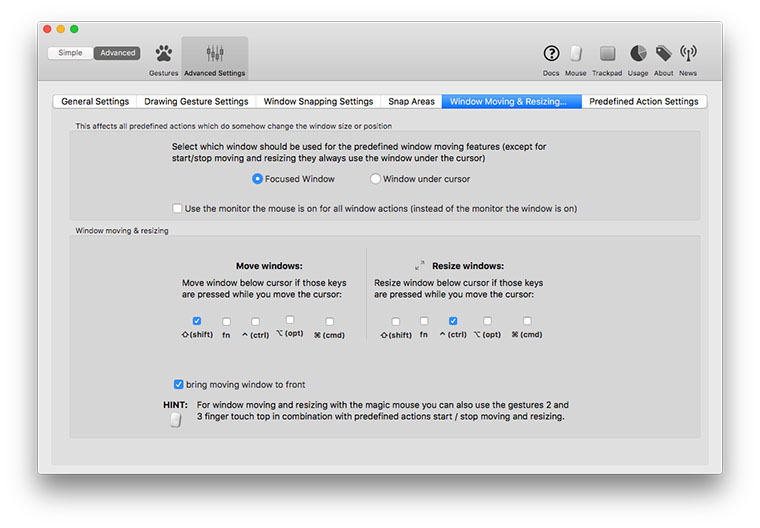
Task: Open the About tag icon
Action: point(663,54)
